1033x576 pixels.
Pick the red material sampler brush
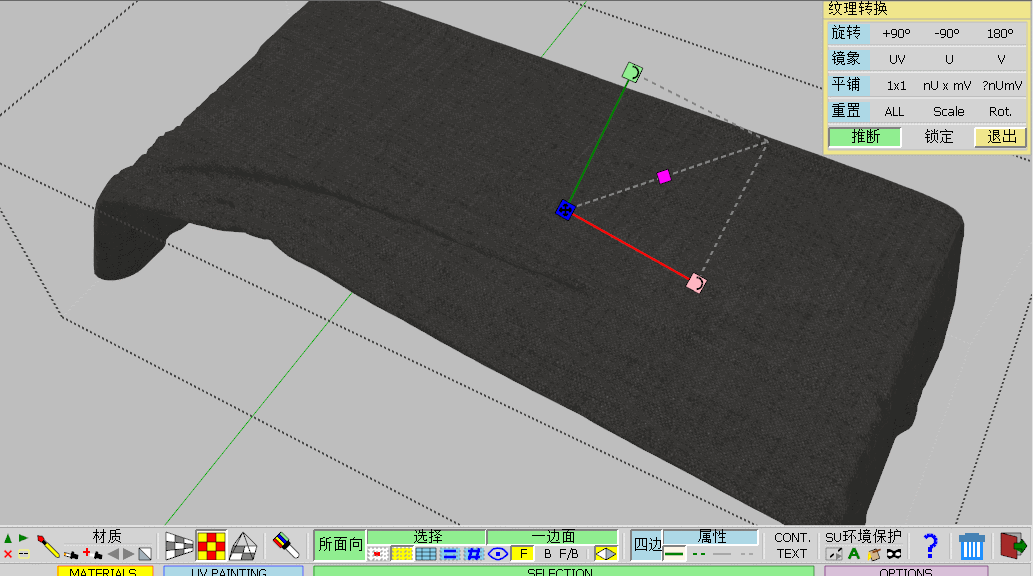coord(47,545)
